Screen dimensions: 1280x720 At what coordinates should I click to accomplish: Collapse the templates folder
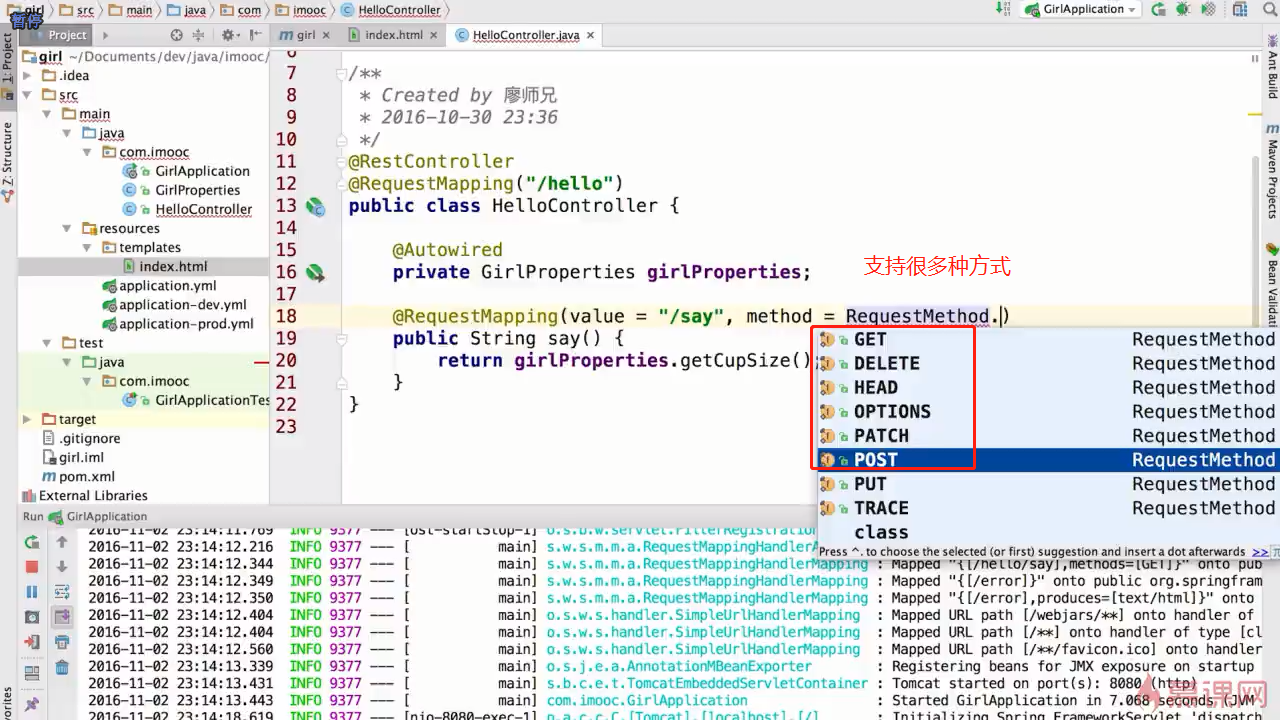pos(89,247)
